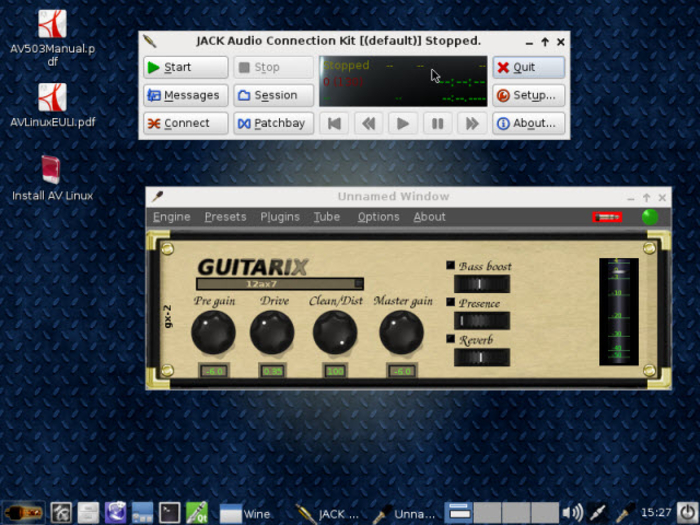The image size is (700, 525).
Task: Open the Install AV Linux icon
Action: click(51, 169)
